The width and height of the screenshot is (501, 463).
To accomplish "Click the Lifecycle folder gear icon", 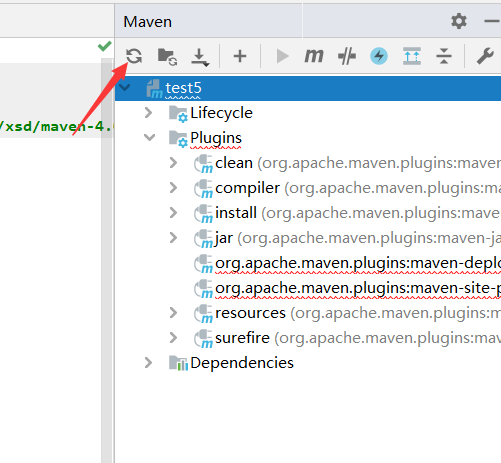I will click(178, 114).
